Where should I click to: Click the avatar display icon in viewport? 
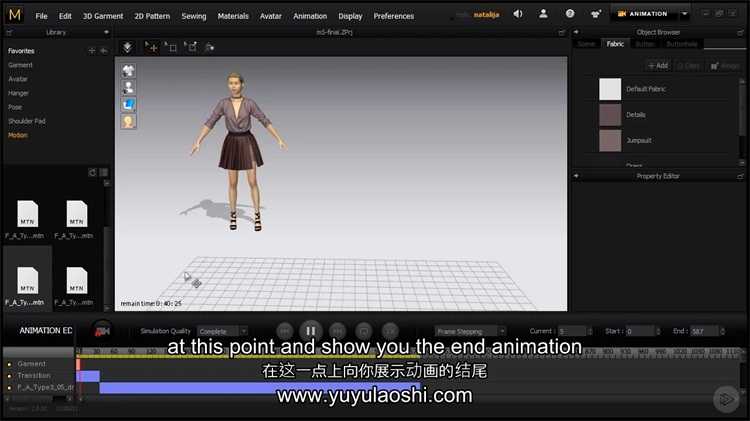click(128, 88)
